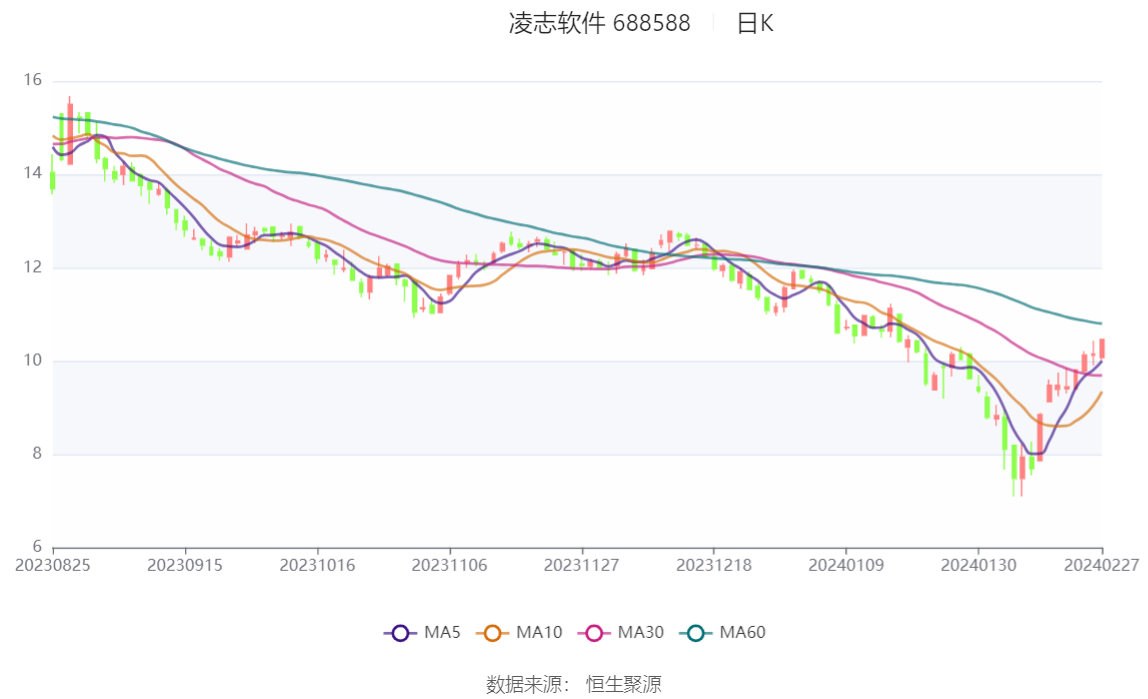The height and width of the screenshot is (699, 1148).
Task: Click the 20231218 date axis label
Action: [714, 565]
